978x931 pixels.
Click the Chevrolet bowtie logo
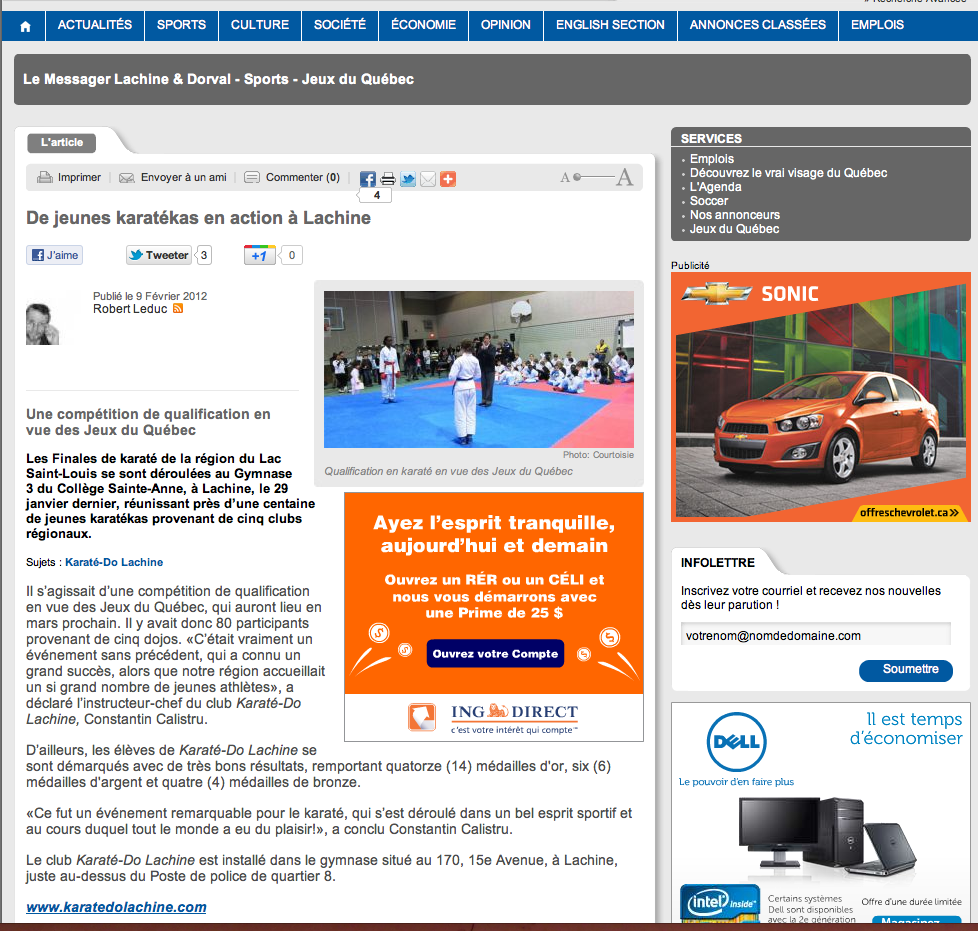[716, 292]
